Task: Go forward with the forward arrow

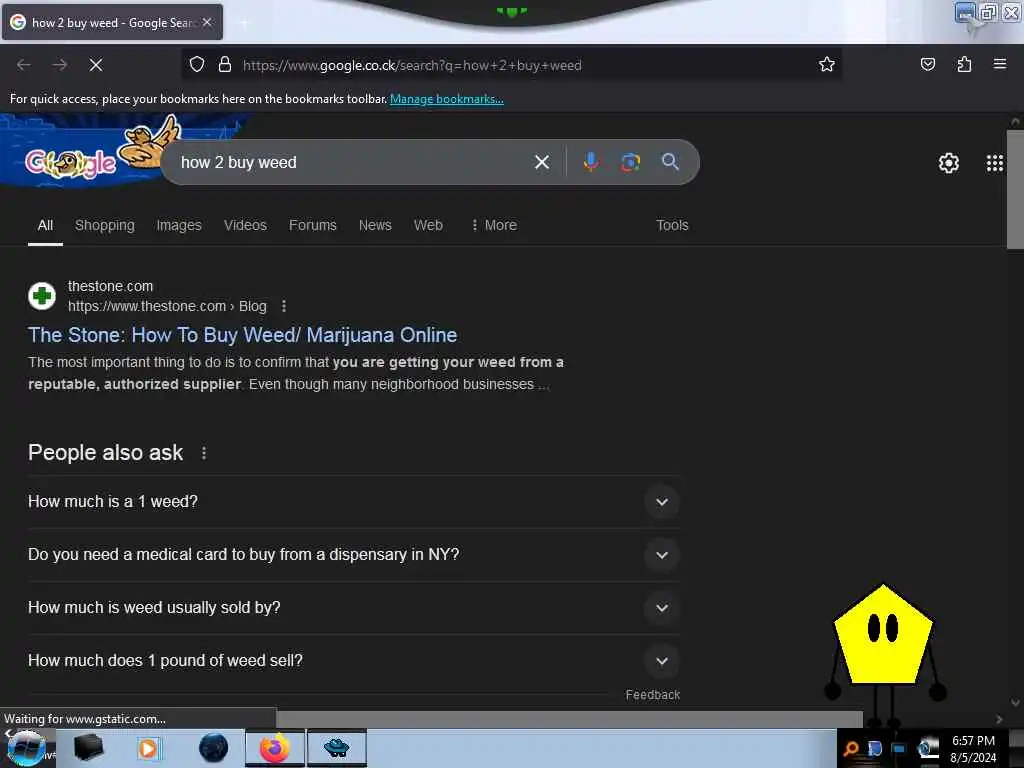Action: point(60,65)
